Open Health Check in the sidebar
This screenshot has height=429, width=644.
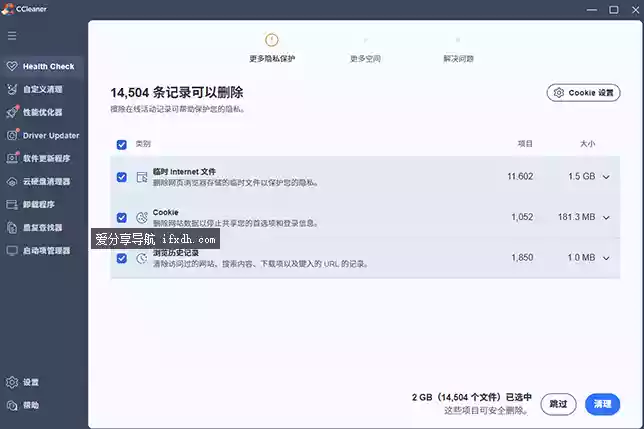42,66
